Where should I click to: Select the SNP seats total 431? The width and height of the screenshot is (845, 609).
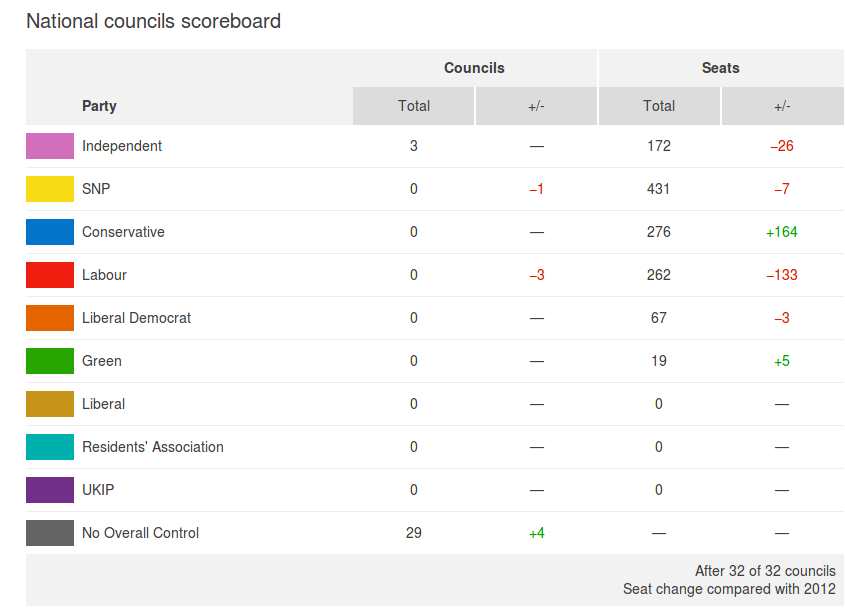point(659,189)
